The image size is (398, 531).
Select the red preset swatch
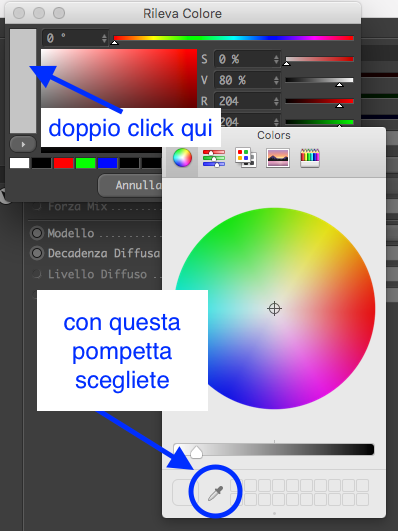[x=64, y=163]
